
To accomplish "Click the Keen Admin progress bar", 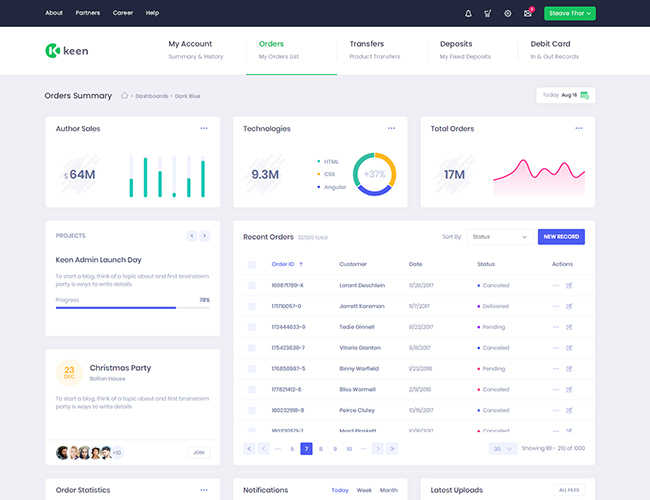I will (x=133, y=308).
